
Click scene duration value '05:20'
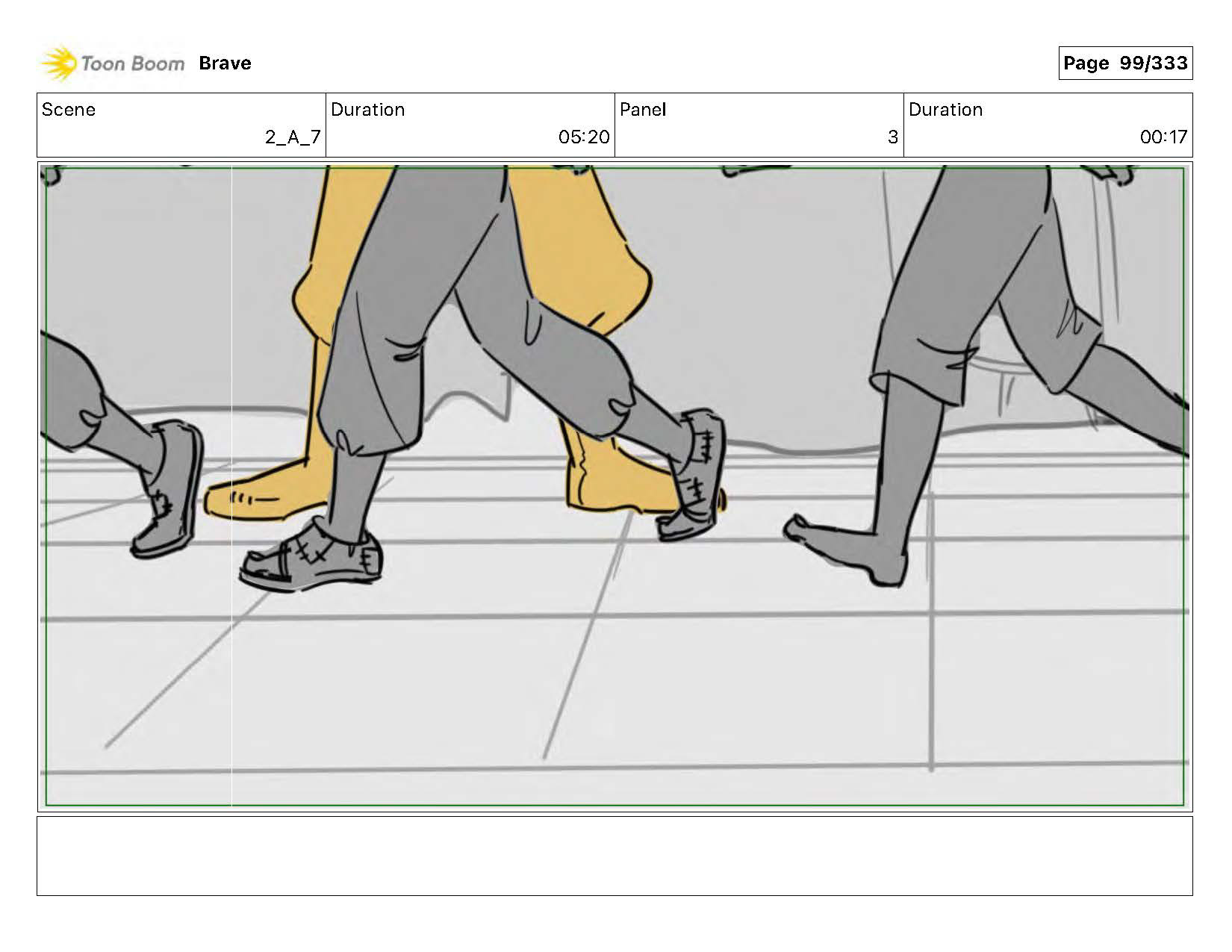584,137
